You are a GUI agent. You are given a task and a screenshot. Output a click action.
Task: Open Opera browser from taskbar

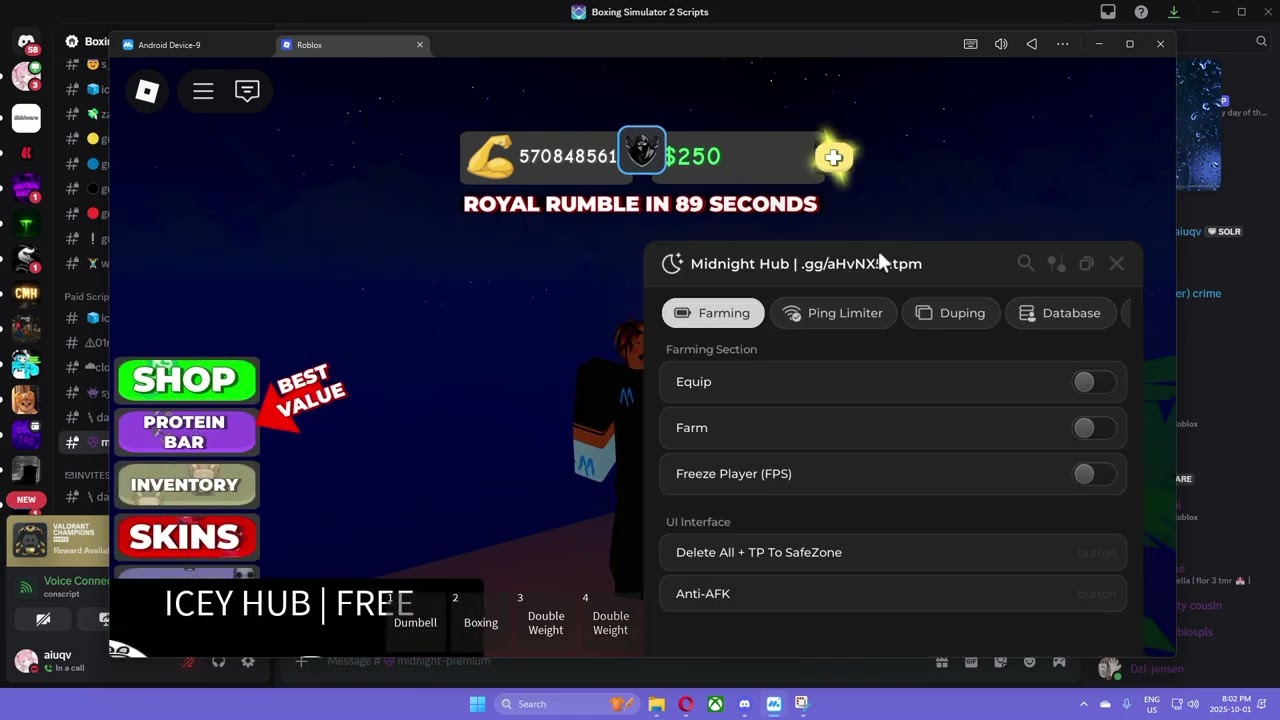[x=686, y=704]
